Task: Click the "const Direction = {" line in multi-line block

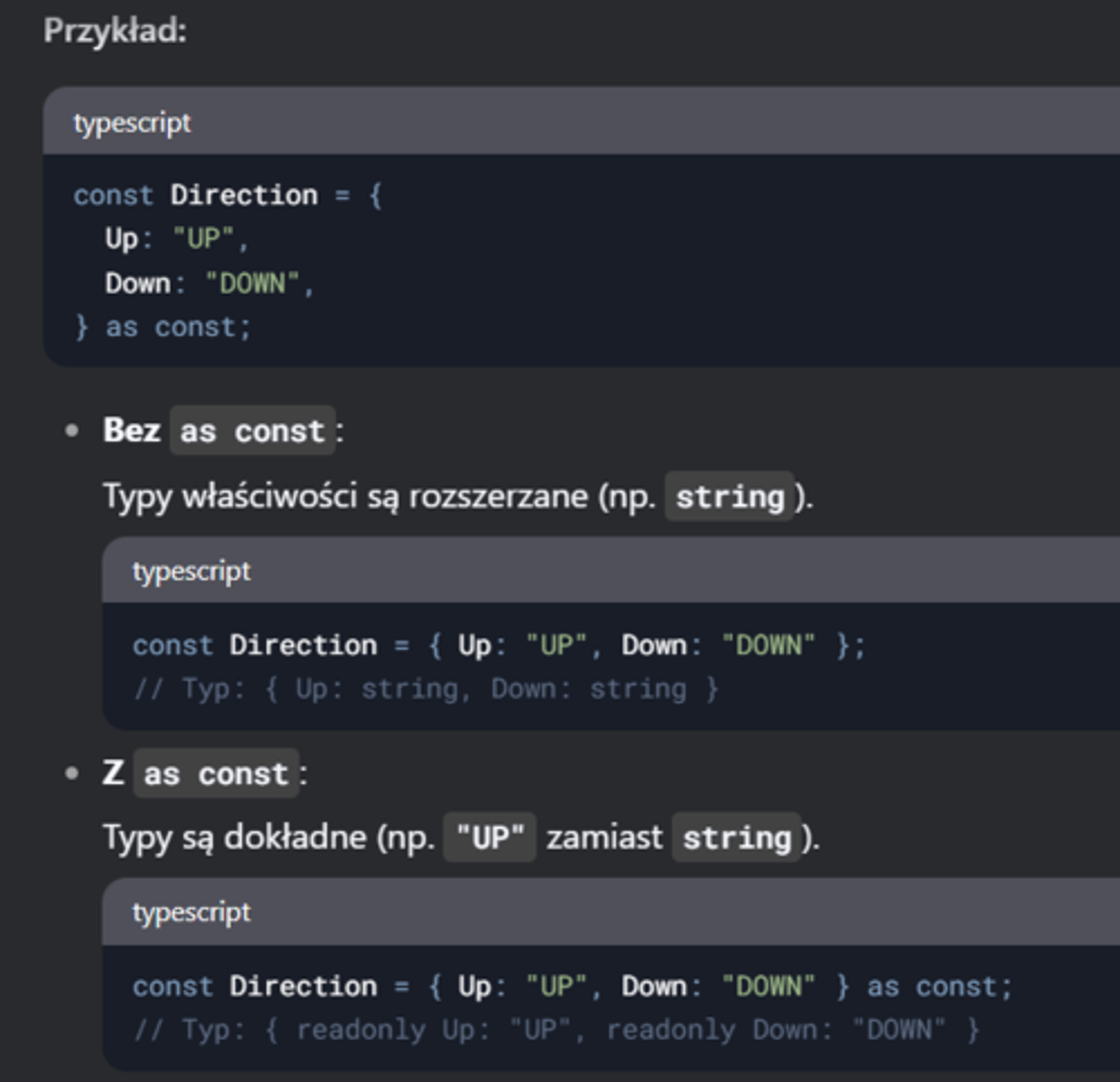Action: tap(227, 195)
